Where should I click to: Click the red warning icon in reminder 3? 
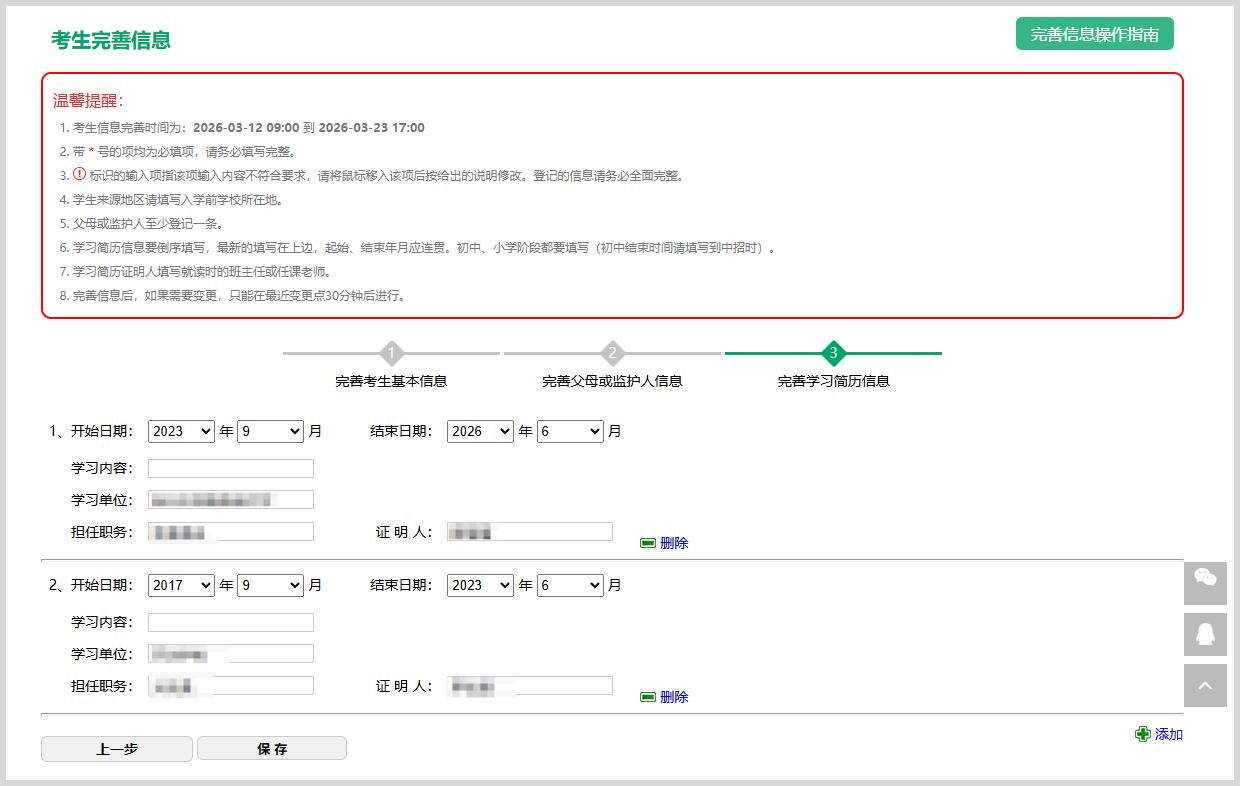click(x=80, y=174)
